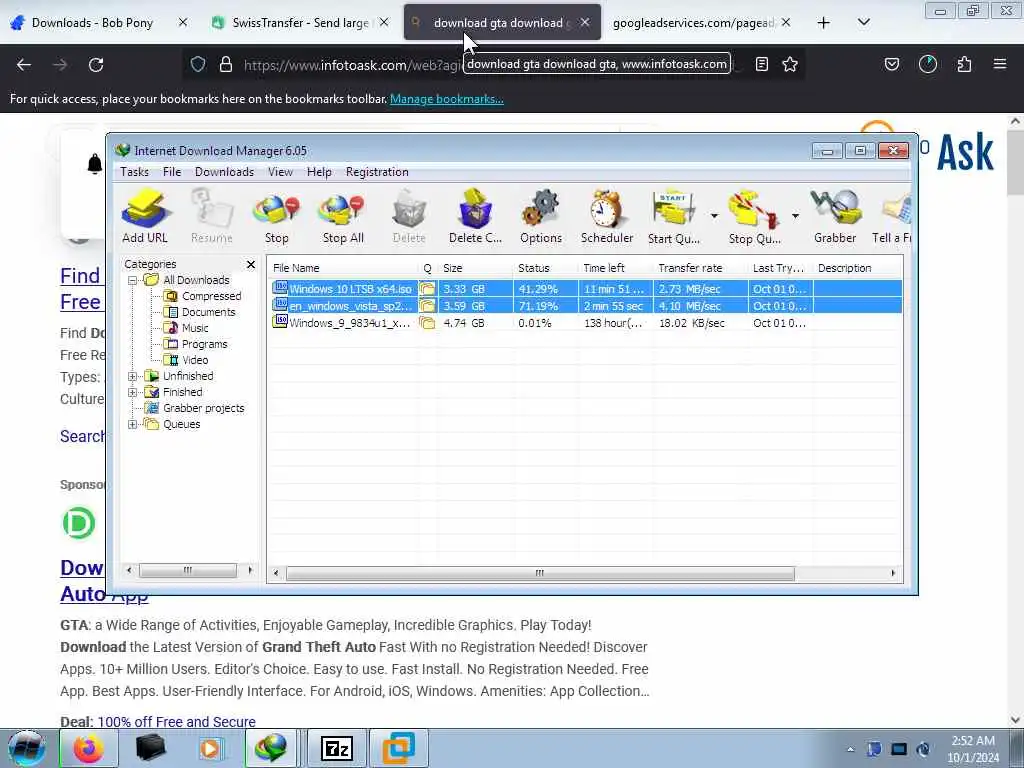Sort by Transfer rate column header
The image size is (1024, 768).
click(x=699, y=268)
